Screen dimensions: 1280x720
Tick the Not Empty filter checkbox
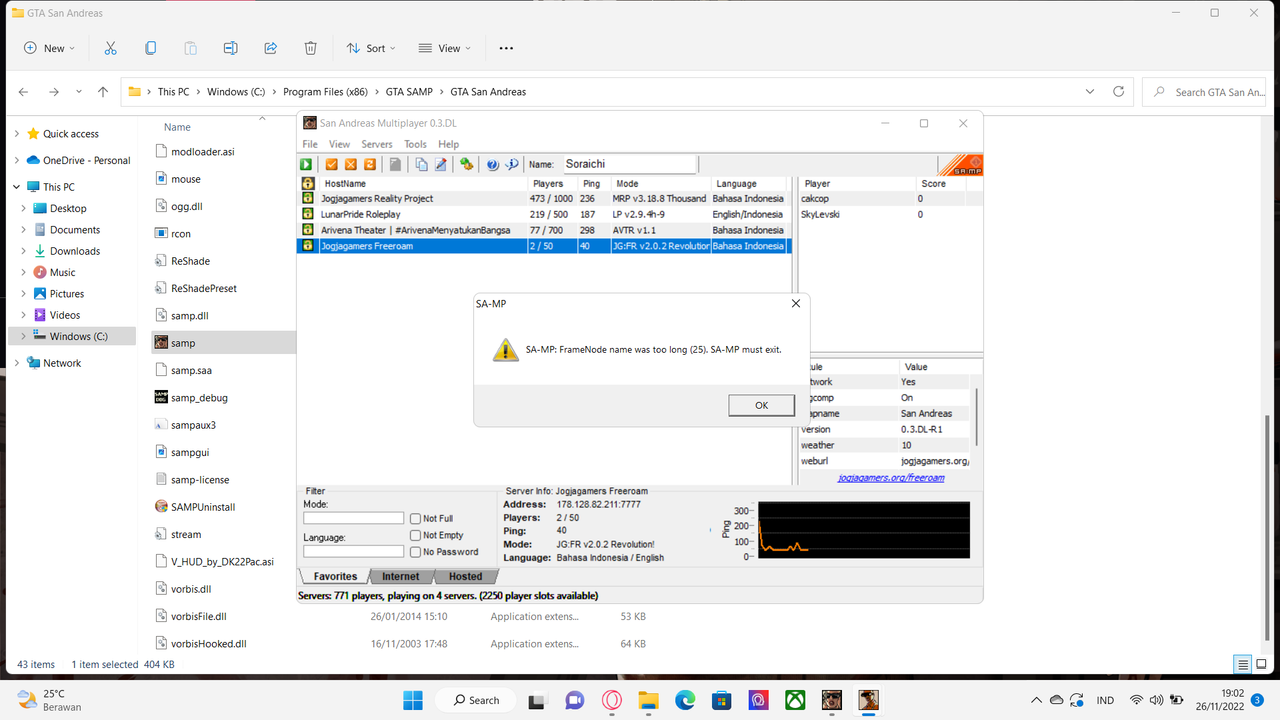tap(415, 535)
